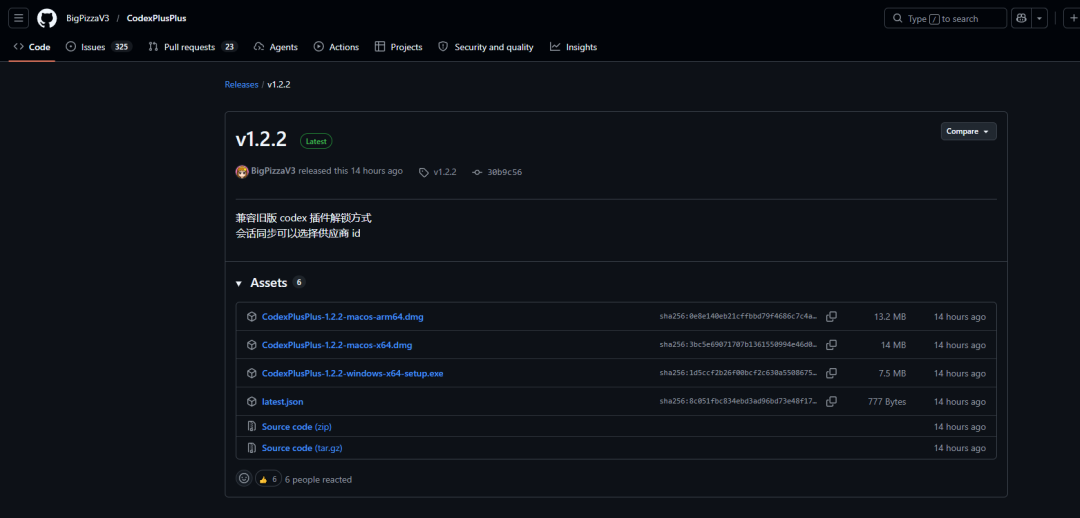Click the commit icon beside 30b9c56
The width and height of the screenshot is (1080, 518).
(x=477, y=172)
